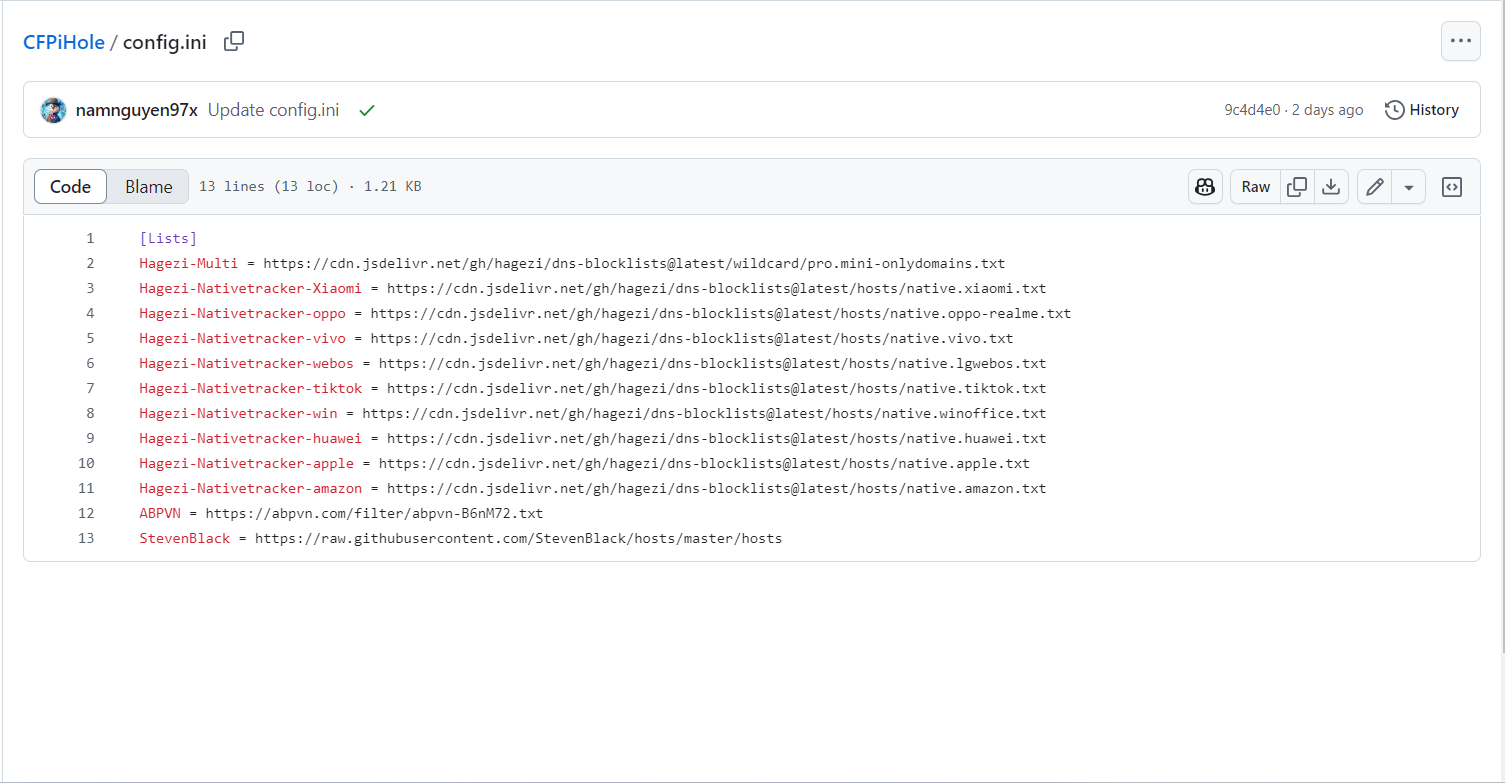Copy raw file contents icon
1505x783 pixels.
coord(1297,187)
